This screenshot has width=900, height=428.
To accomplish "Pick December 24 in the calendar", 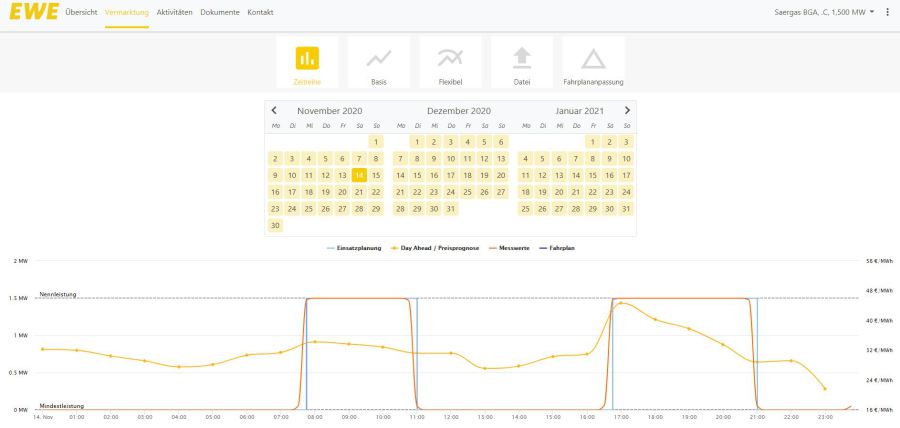I will pos(451,192).
